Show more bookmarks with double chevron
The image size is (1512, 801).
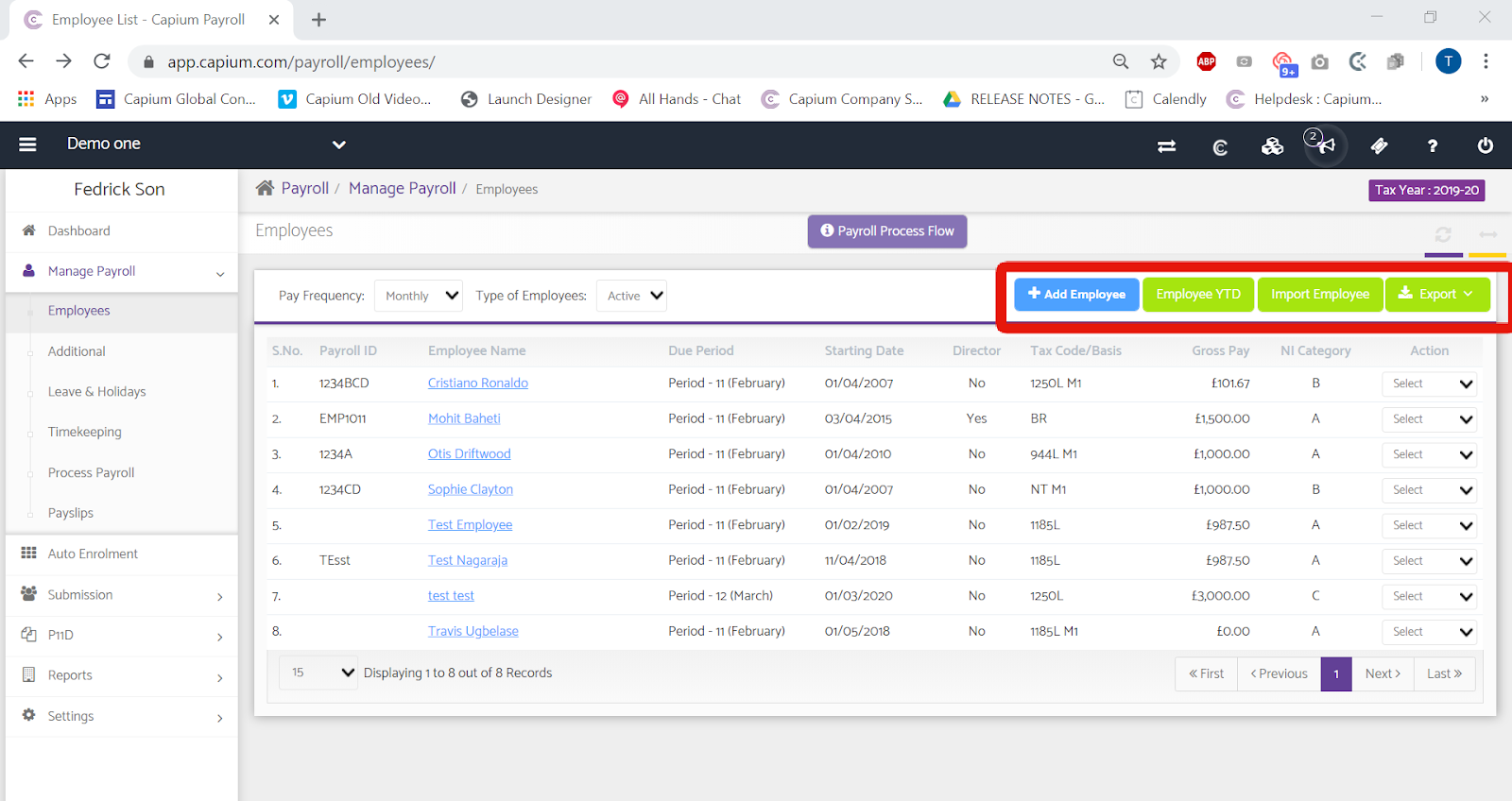[x=1485, y=99]
